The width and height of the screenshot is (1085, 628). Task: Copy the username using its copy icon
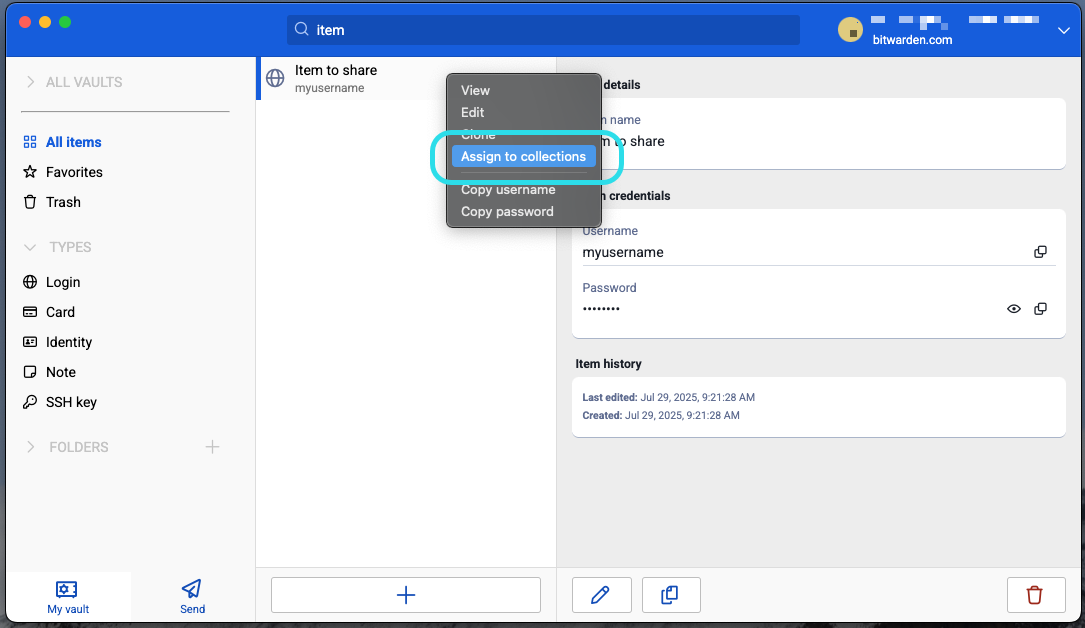coord(1040,251)
